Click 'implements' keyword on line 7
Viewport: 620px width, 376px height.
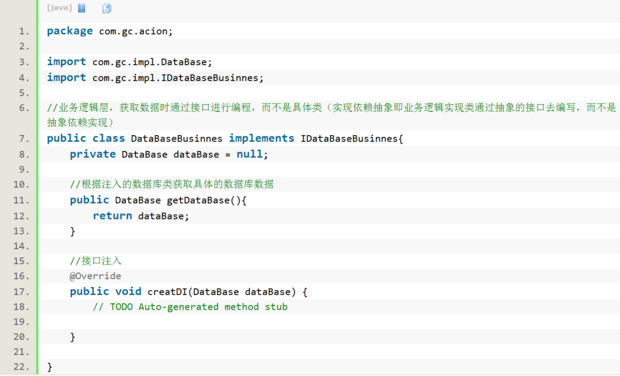pos(261,138)
